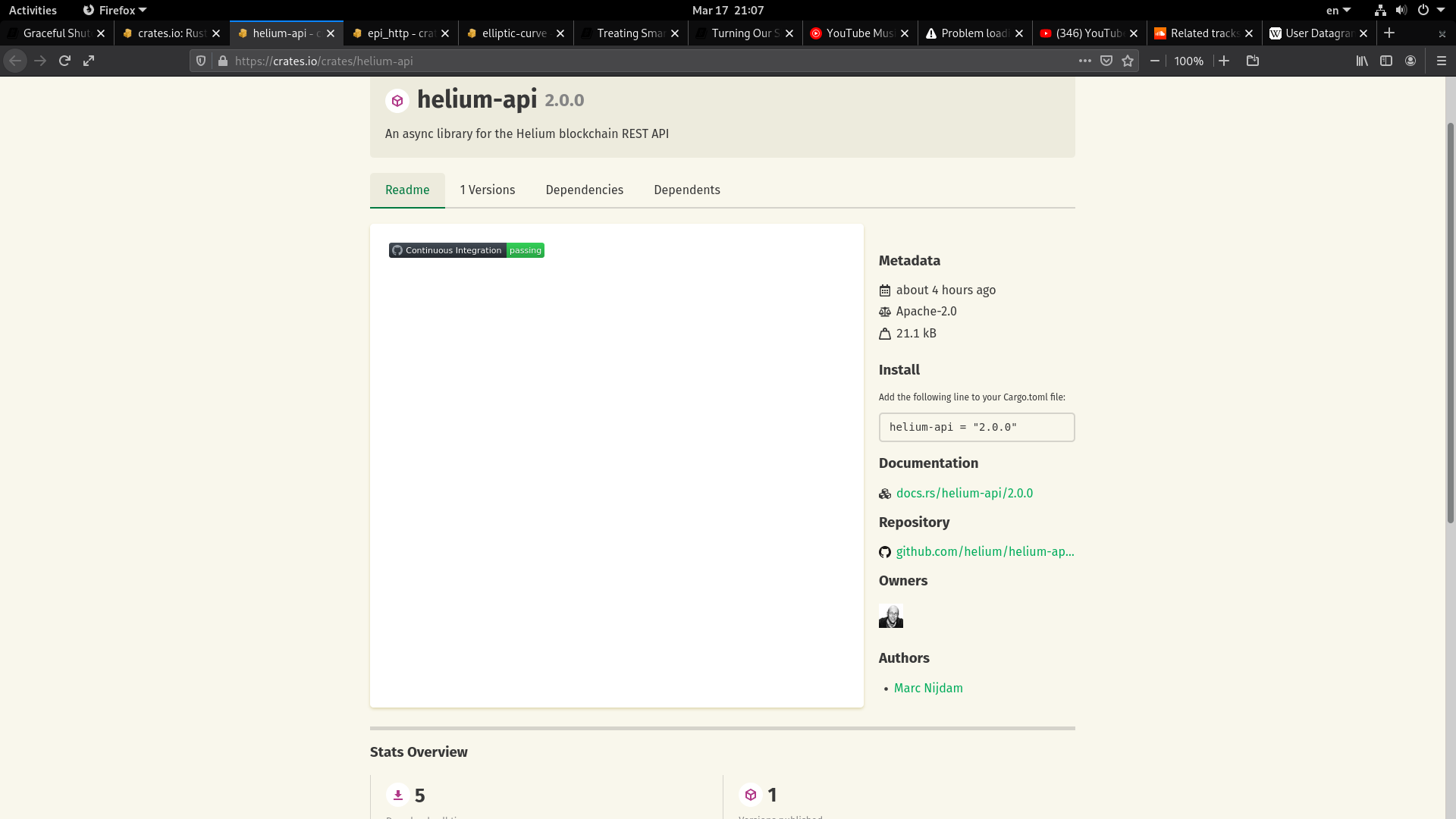This screenshot has height=819, width=1456.
Task: Reload the current page
Action: (64, 61)
